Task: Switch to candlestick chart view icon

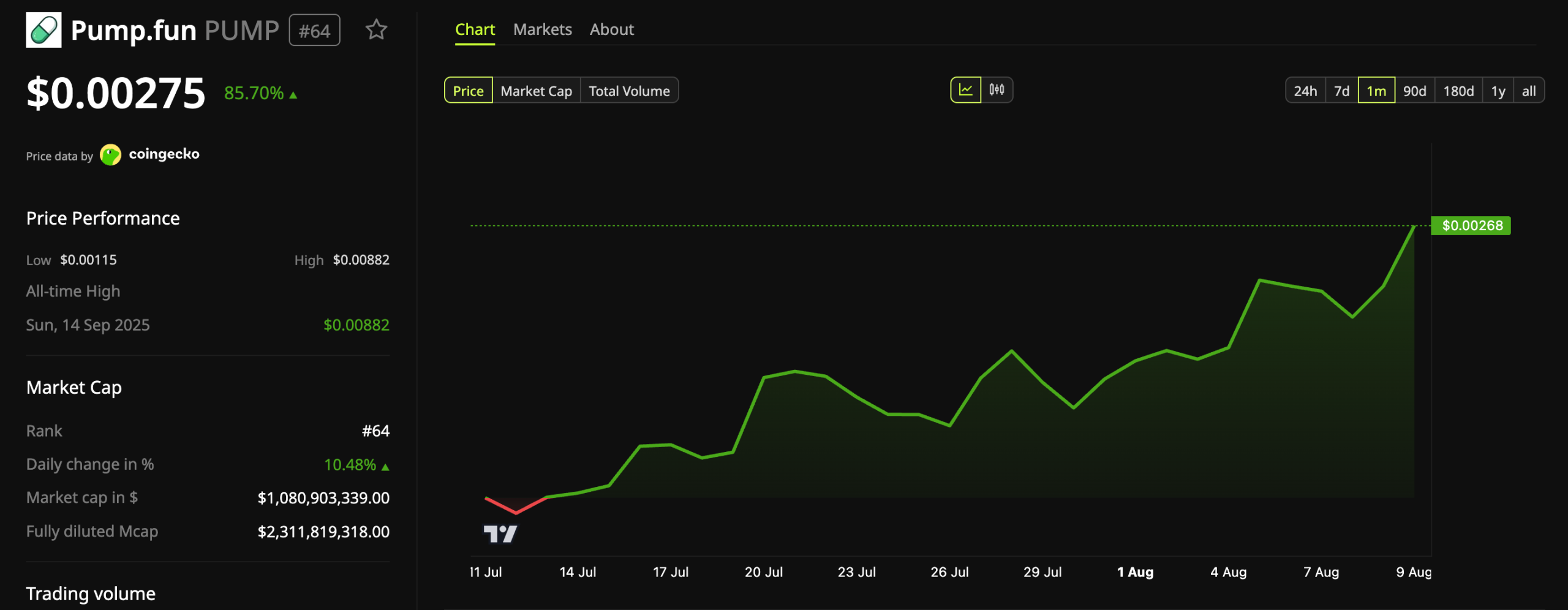Action: click(997, 90)
